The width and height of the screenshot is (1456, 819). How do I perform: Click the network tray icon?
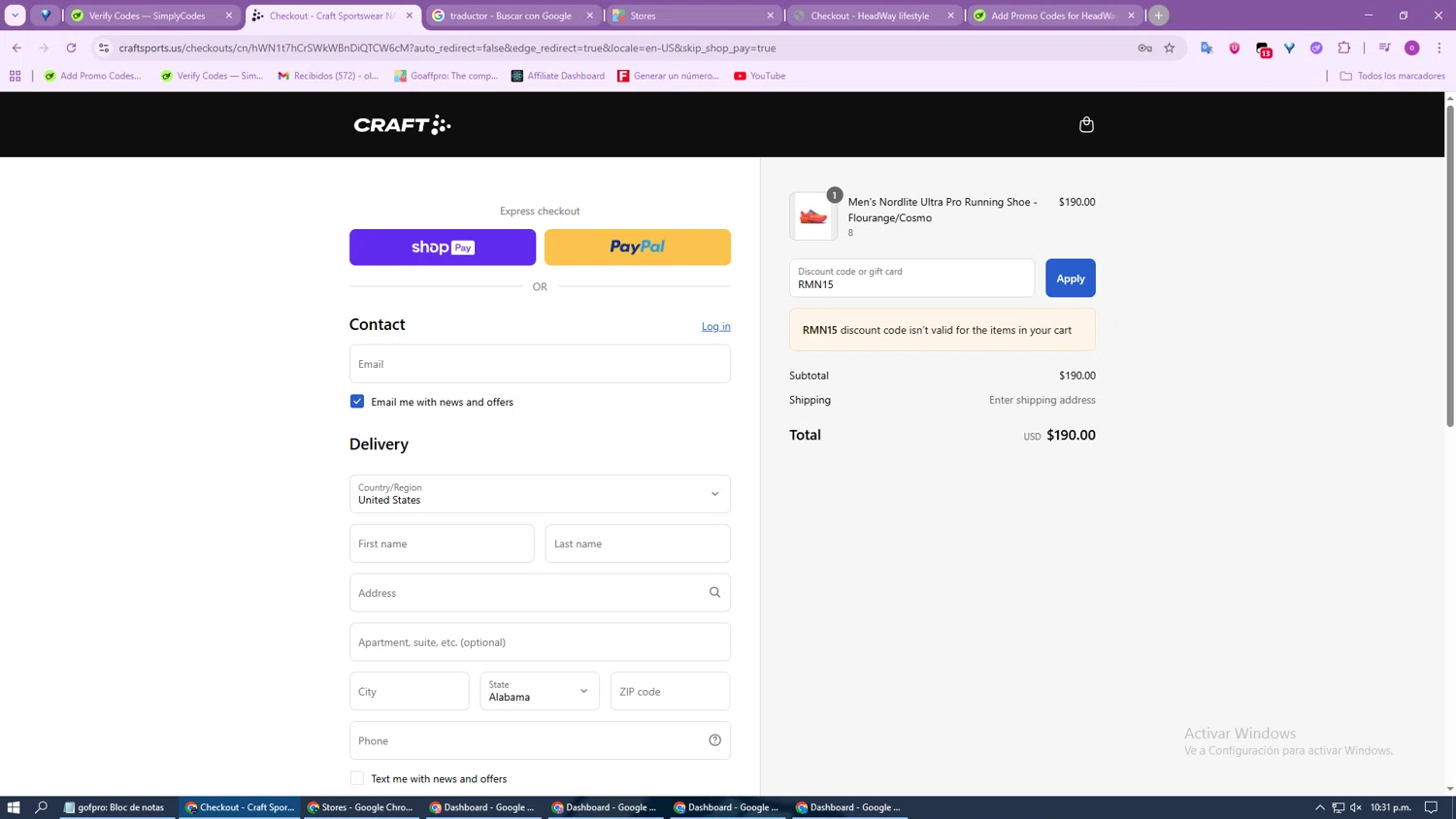coord(1338,807)
